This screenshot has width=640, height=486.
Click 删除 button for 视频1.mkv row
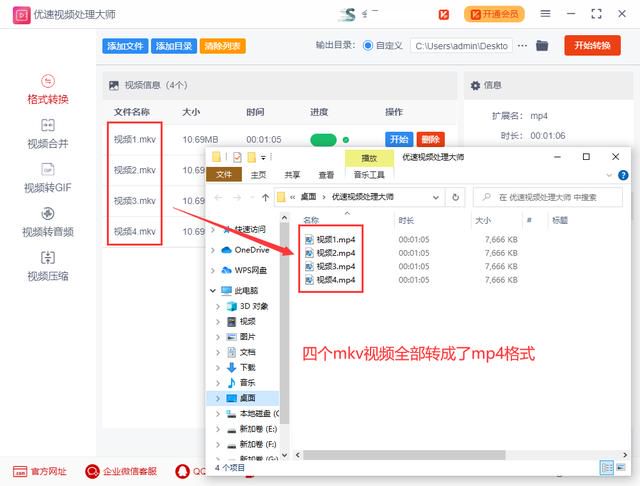coord(431,140)
